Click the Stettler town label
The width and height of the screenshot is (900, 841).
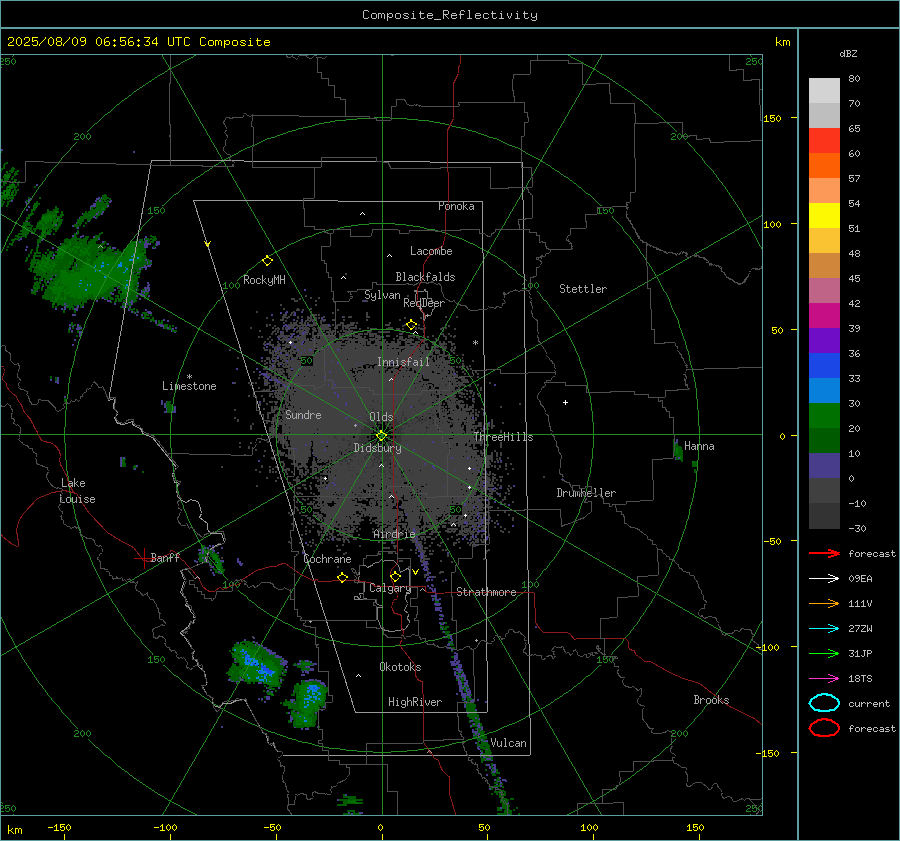(583, 289)
